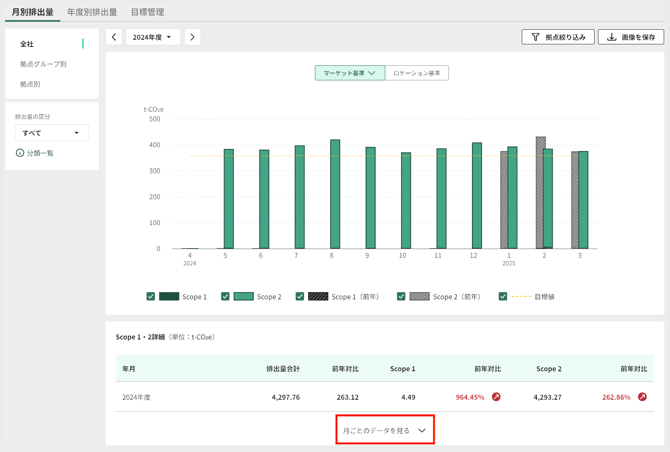Click the August Scope 2 bar in chart
This screenshot has width=670, height=452.
(x=335, y=195)
